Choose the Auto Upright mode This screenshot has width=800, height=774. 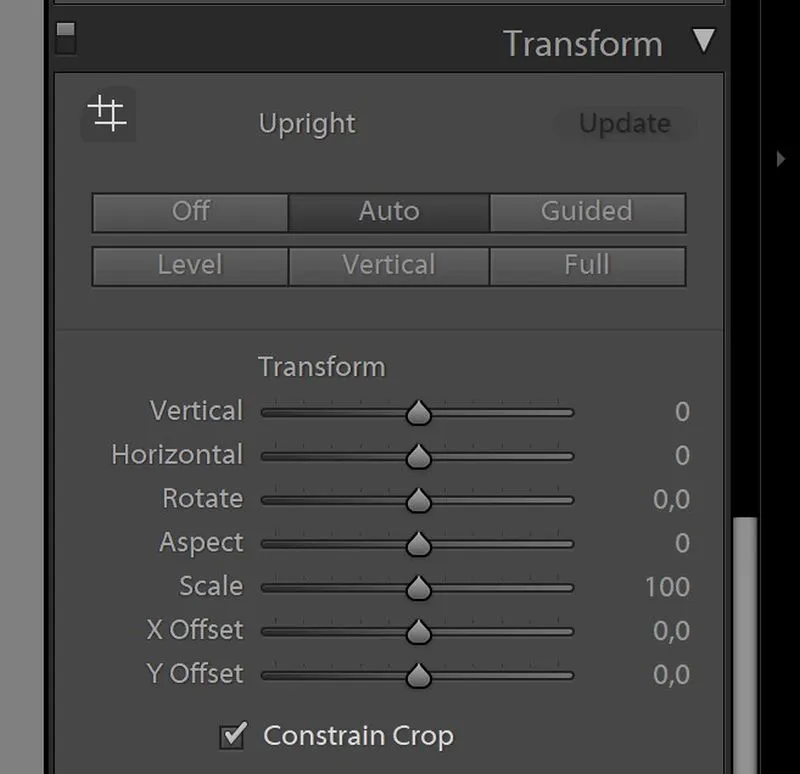click(389, 212)
